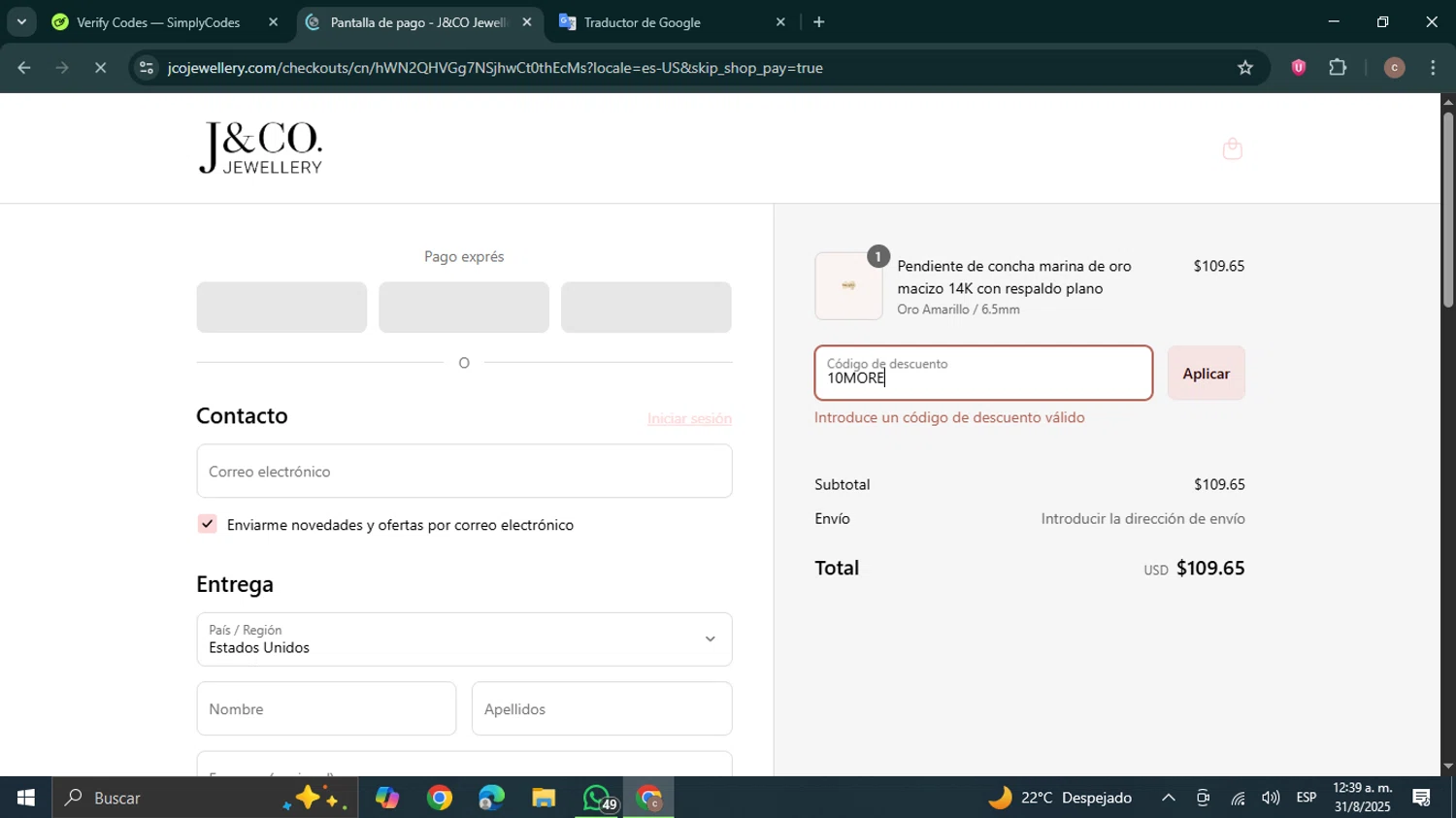Open the active Chrome profile taskbar icon
The image size is (1456, 818).
pyautogui.click(x=648, y=798)
